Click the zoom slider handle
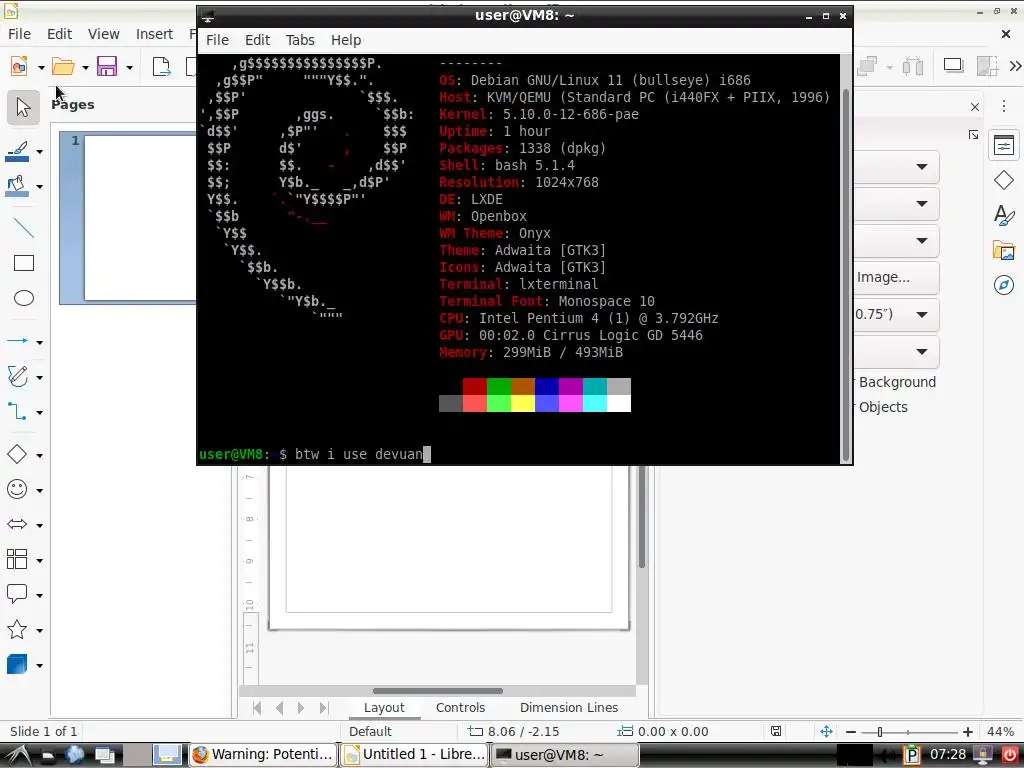 point(880,732)
